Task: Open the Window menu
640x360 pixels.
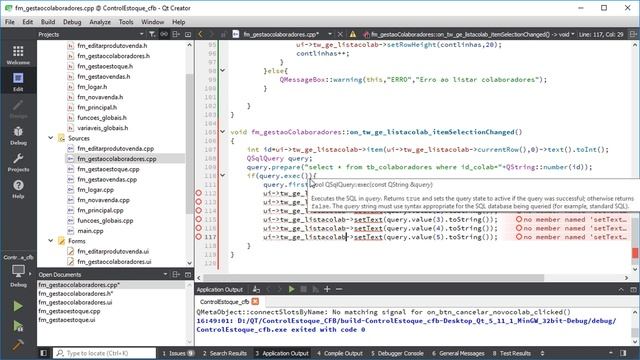Action: pyautogui.click(x=153, y=22)
